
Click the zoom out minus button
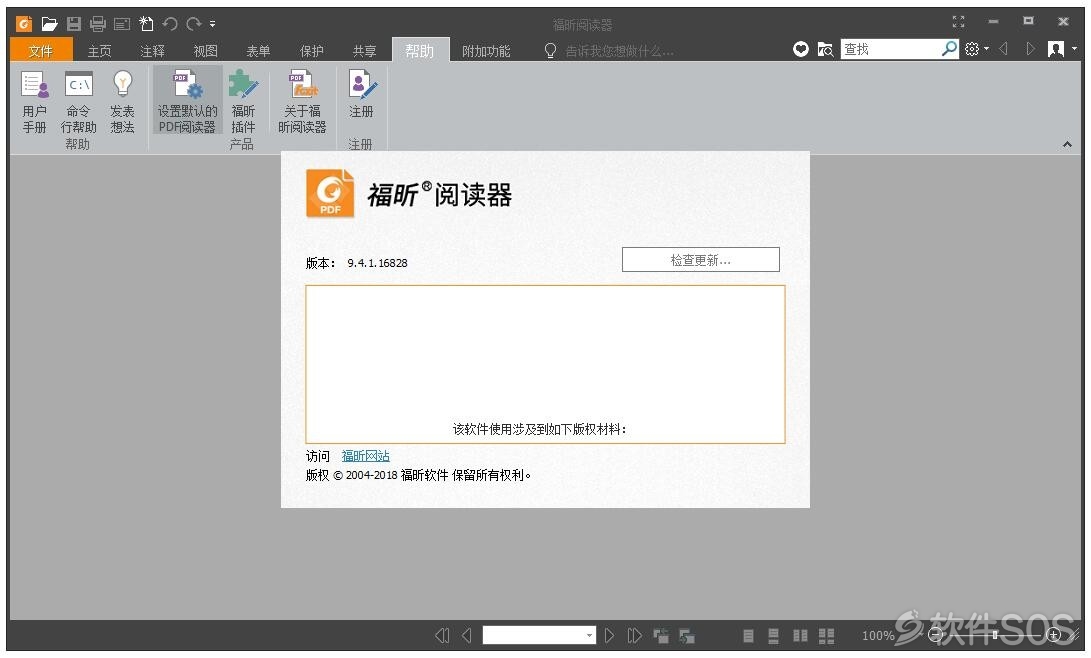pos(935,635)
